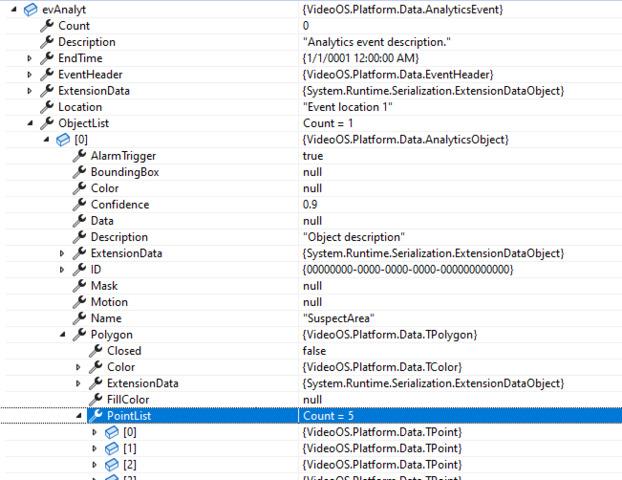Screen dimensions: 622x480
Task: Expand the ID property arrow
Action: [62, 270]
